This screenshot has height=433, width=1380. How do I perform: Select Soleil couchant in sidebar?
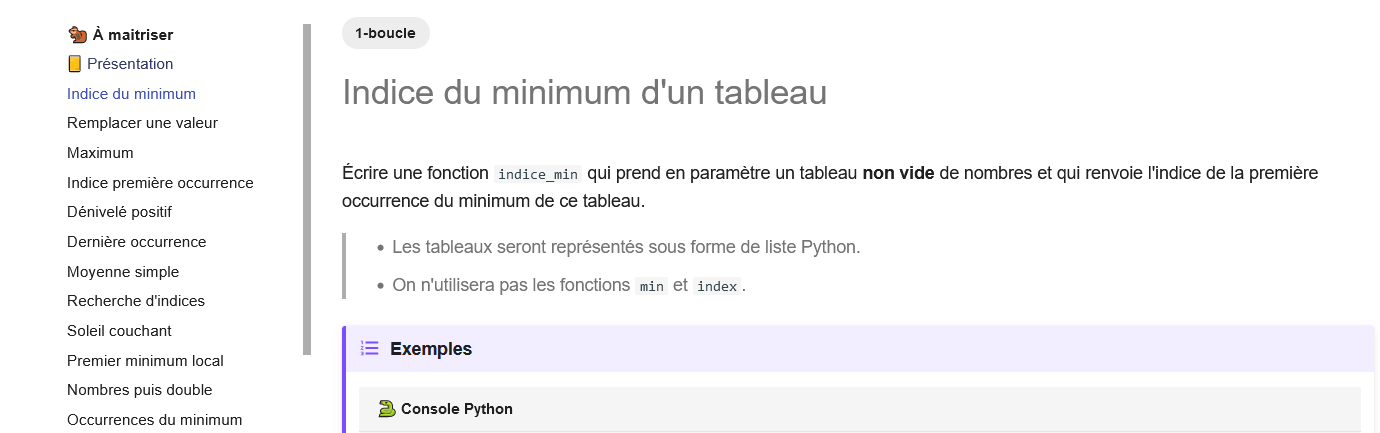coord(119,331)
